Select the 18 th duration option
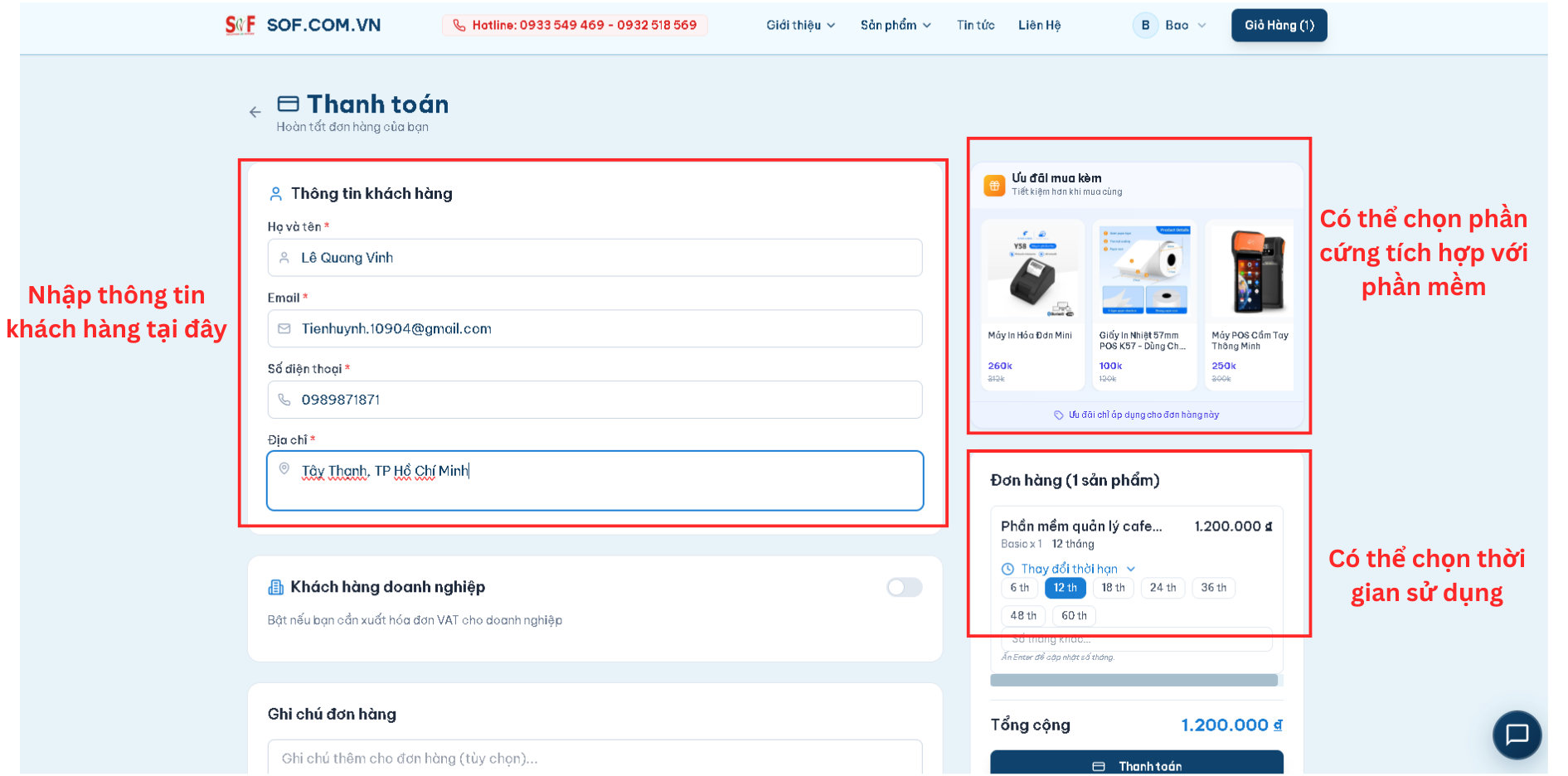The image size is (1568, 776). pyautogui.click(x=1113, y=588)
